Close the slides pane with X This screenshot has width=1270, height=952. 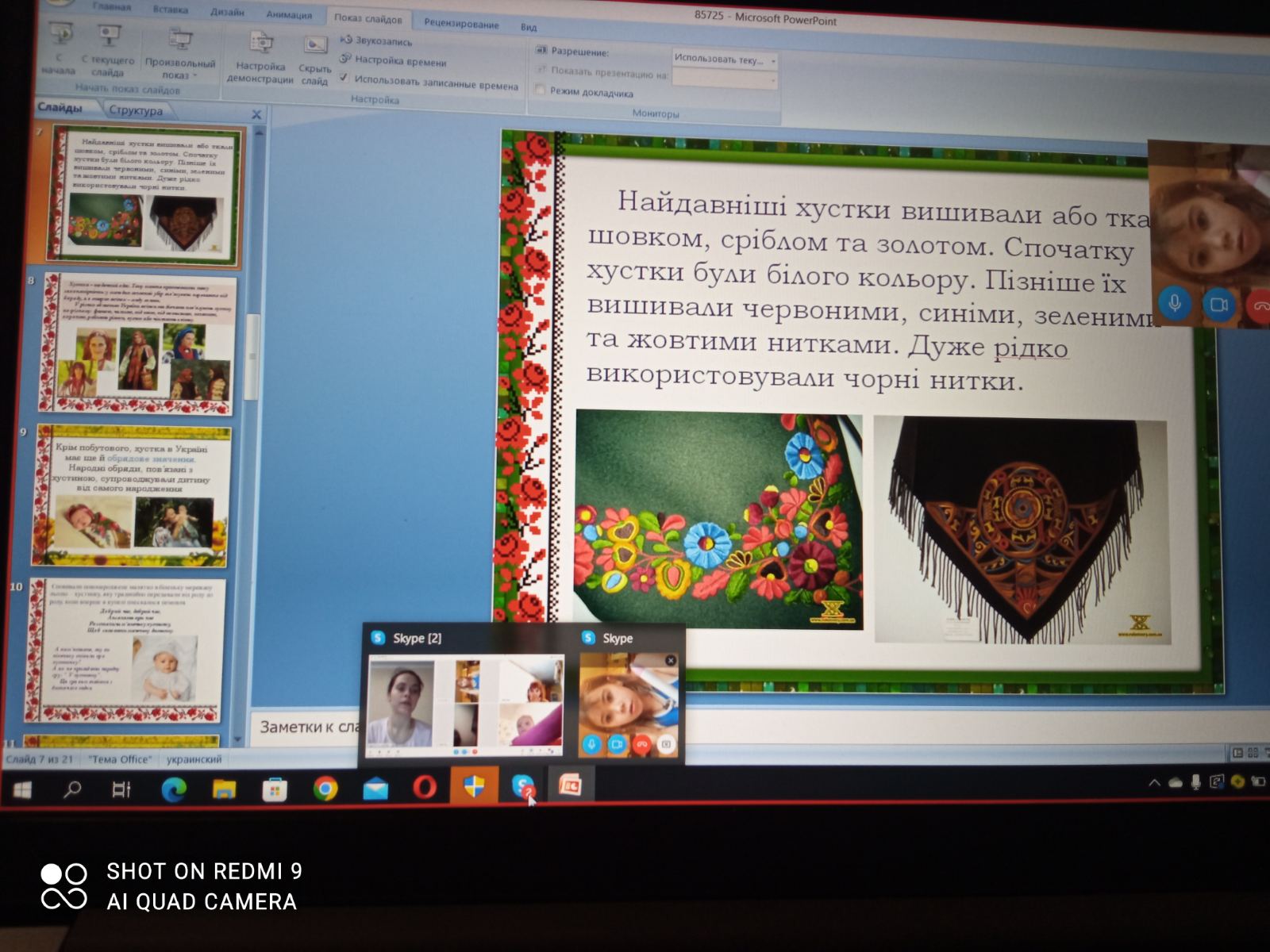(256, 114)
